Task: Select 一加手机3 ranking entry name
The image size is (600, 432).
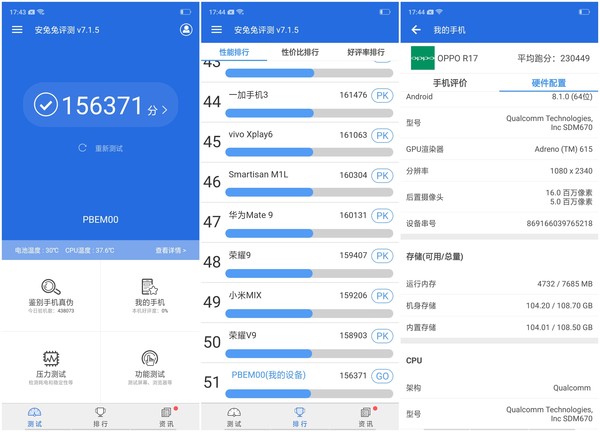Action: point(248,95)
